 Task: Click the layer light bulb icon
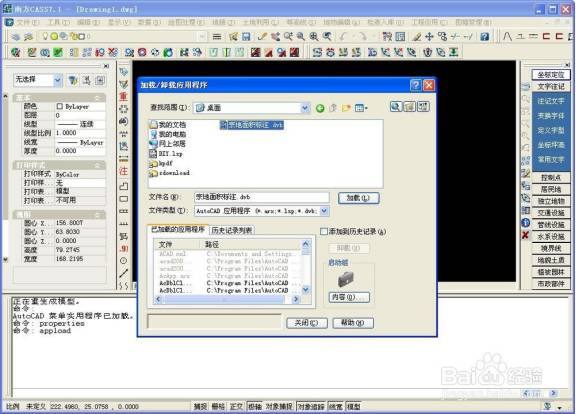click(46, 36)
